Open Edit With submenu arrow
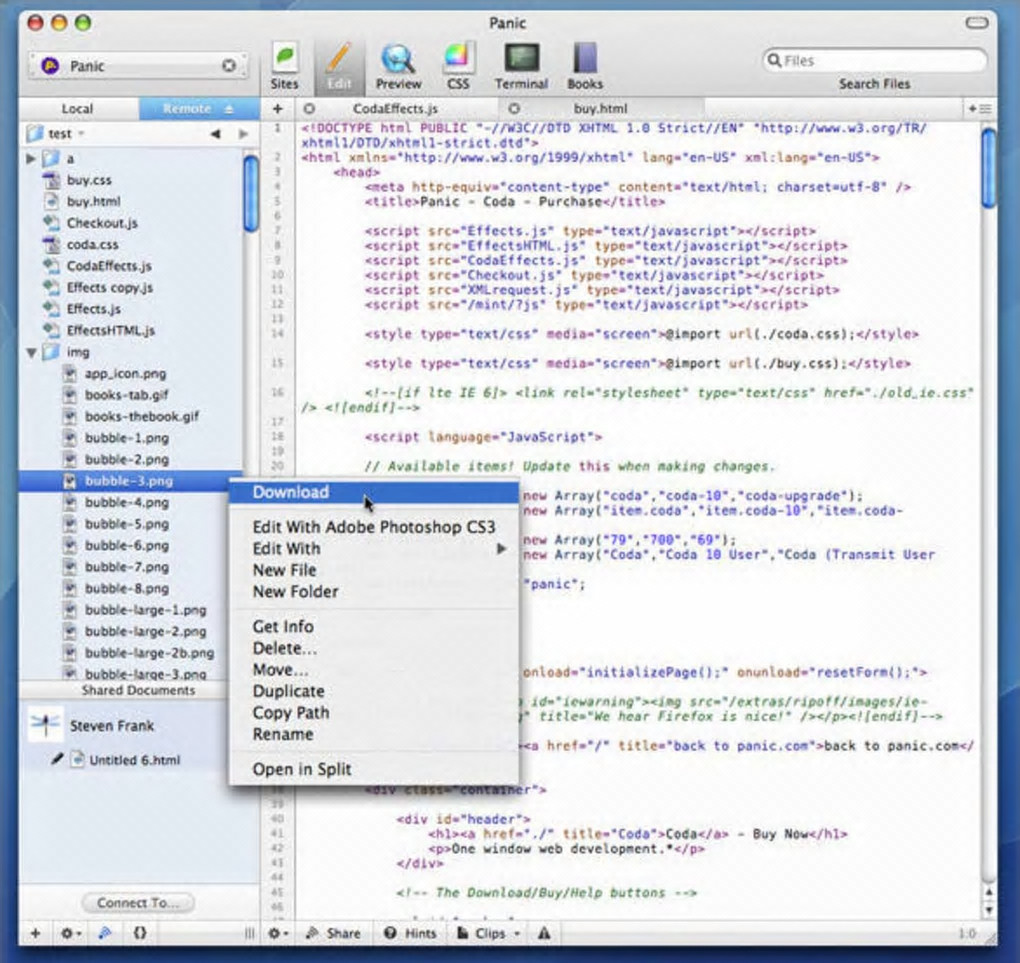Image resolution: width=1020 pixels, height=963 pixels. [502, 548]
